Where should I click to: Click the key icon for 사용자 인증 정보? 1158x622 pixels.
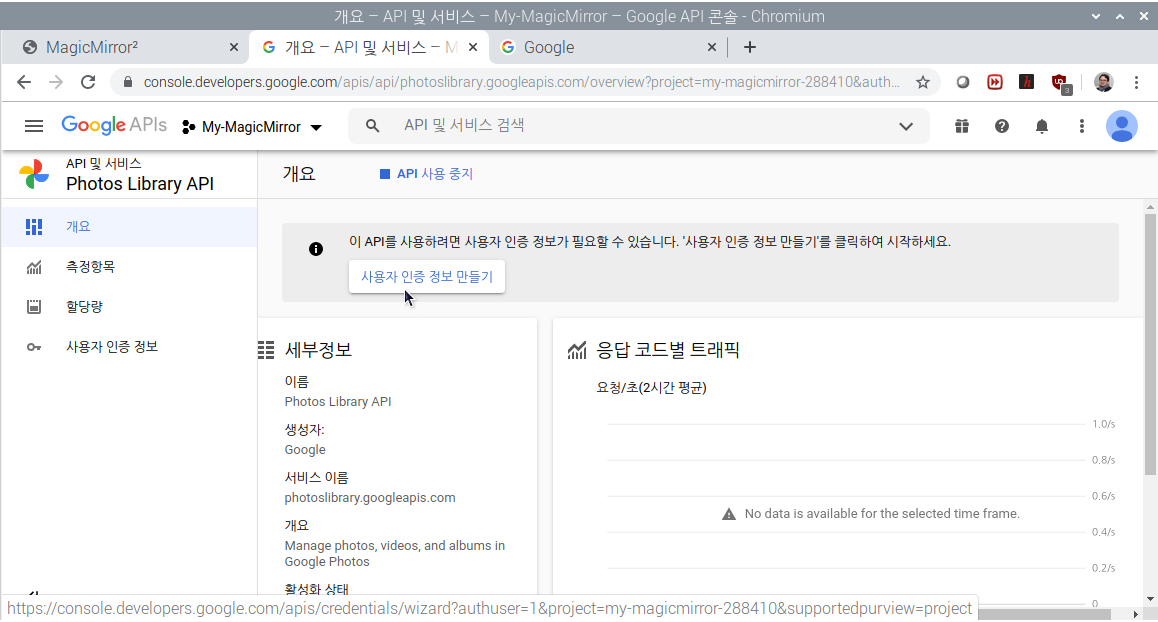(34, 347)
